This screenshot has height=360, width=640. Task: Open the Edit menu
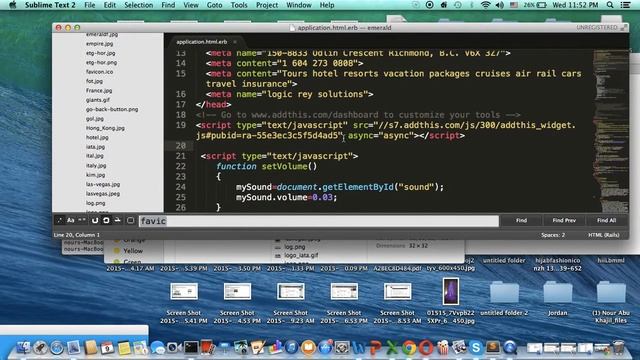click(x=109, y=5)
